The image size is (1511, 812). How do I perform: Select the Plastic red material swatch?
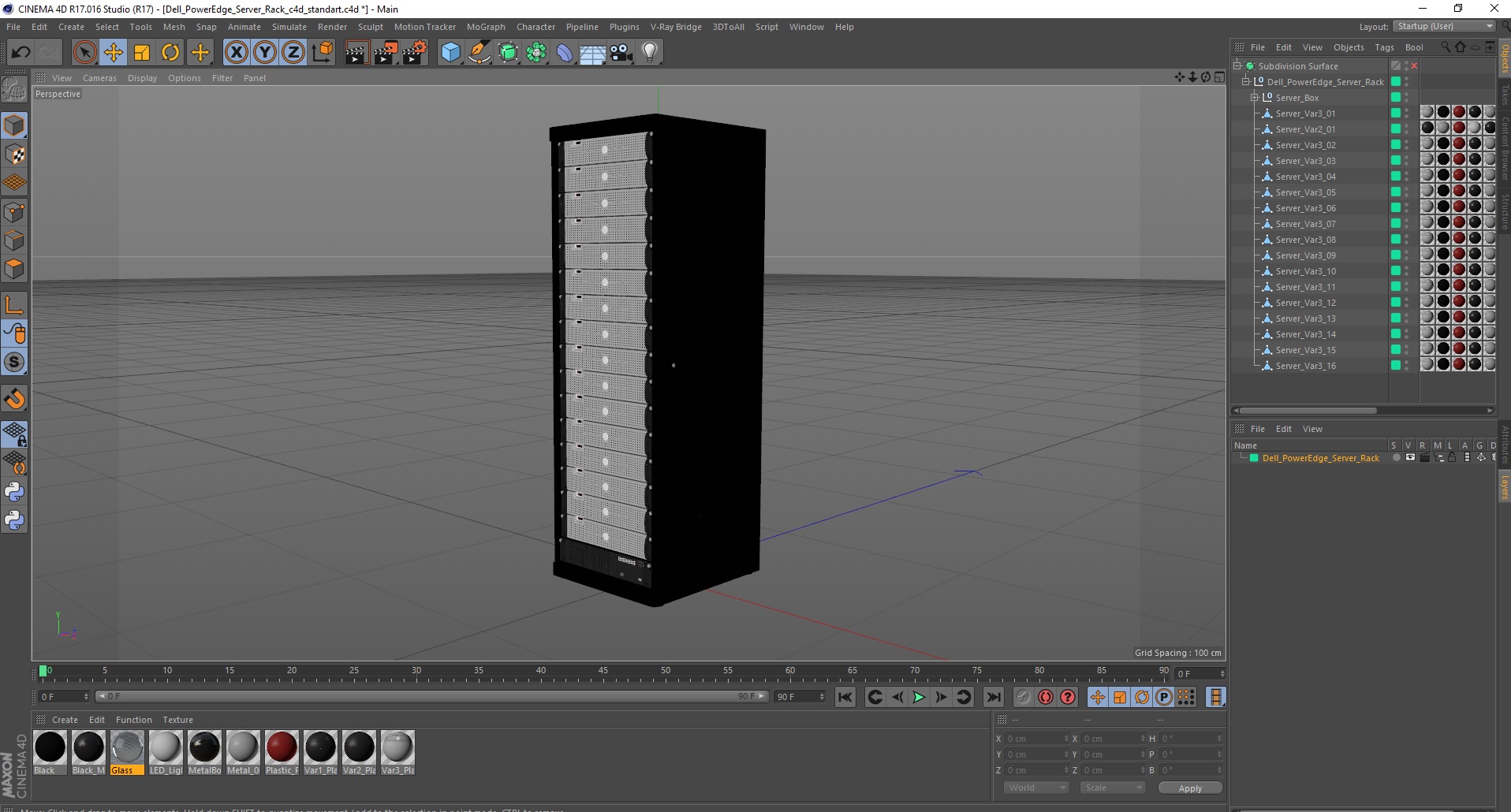282,753
